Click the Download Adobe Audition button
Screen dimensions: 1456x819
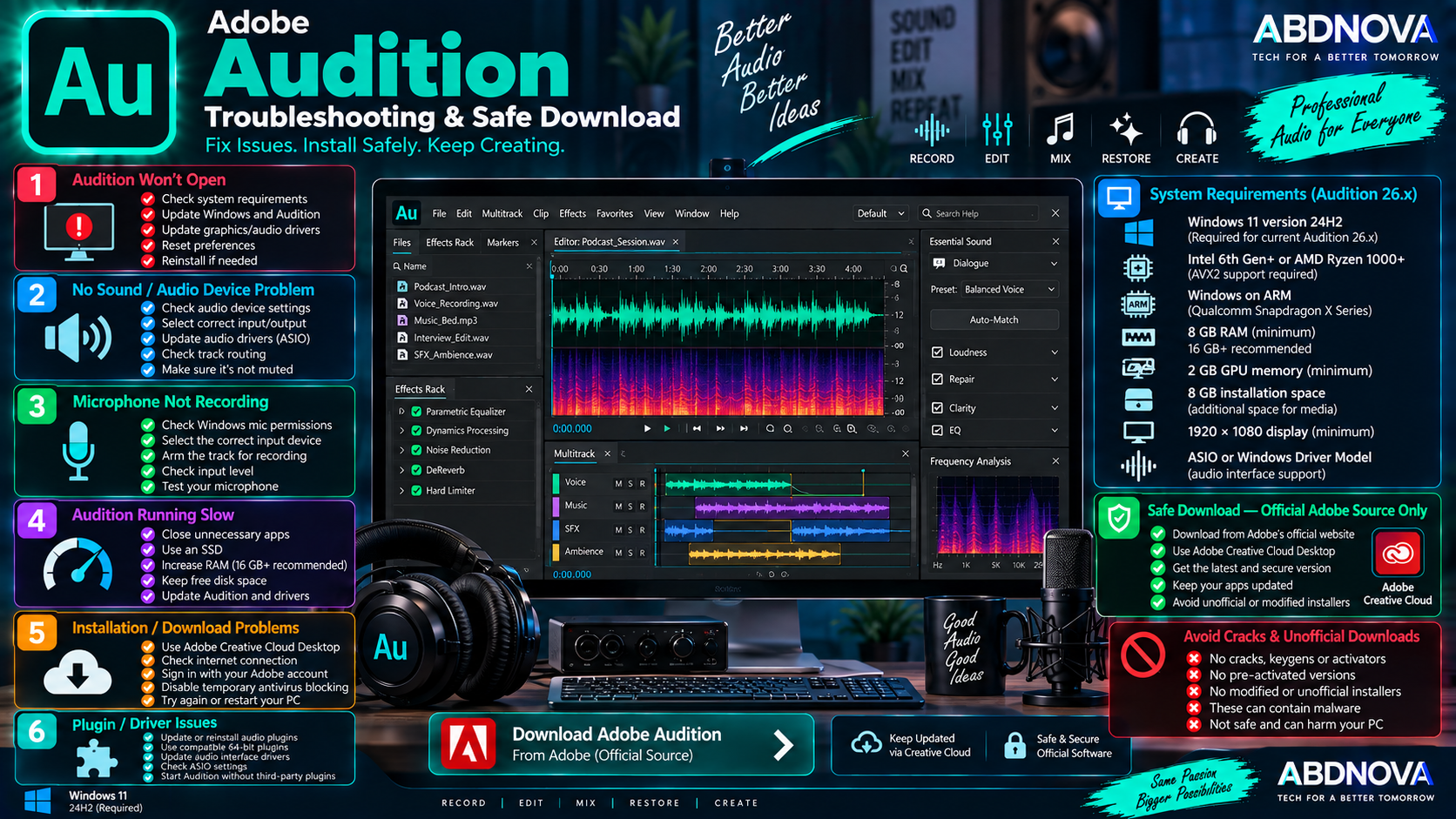pyautogui.click(x=622, y=744)
